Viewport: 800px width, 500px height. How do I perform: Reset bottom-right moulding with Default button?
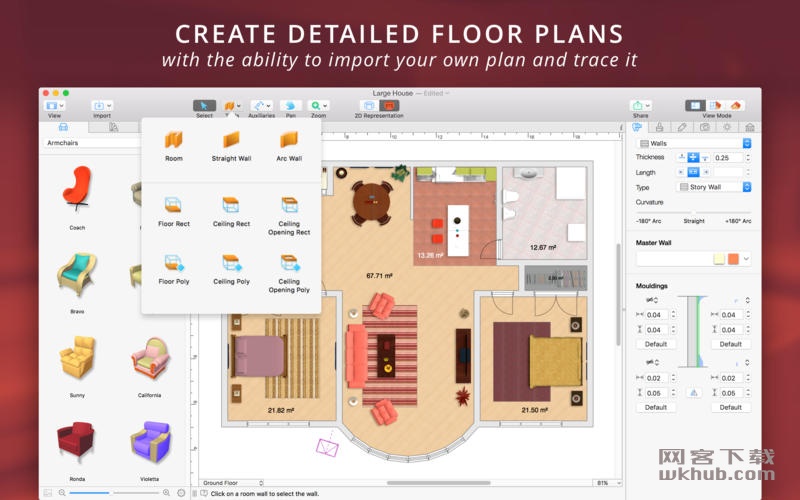pyautogui.click(x=730, y=408)
